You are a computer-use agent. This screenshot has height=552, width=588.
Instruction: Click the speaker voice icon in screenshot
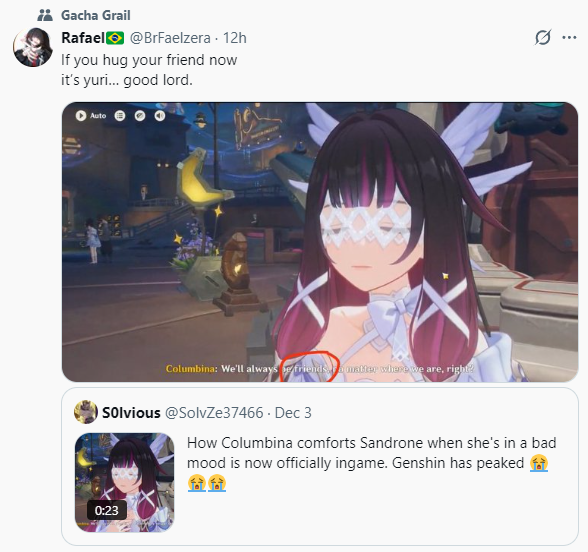pos(160,116)
